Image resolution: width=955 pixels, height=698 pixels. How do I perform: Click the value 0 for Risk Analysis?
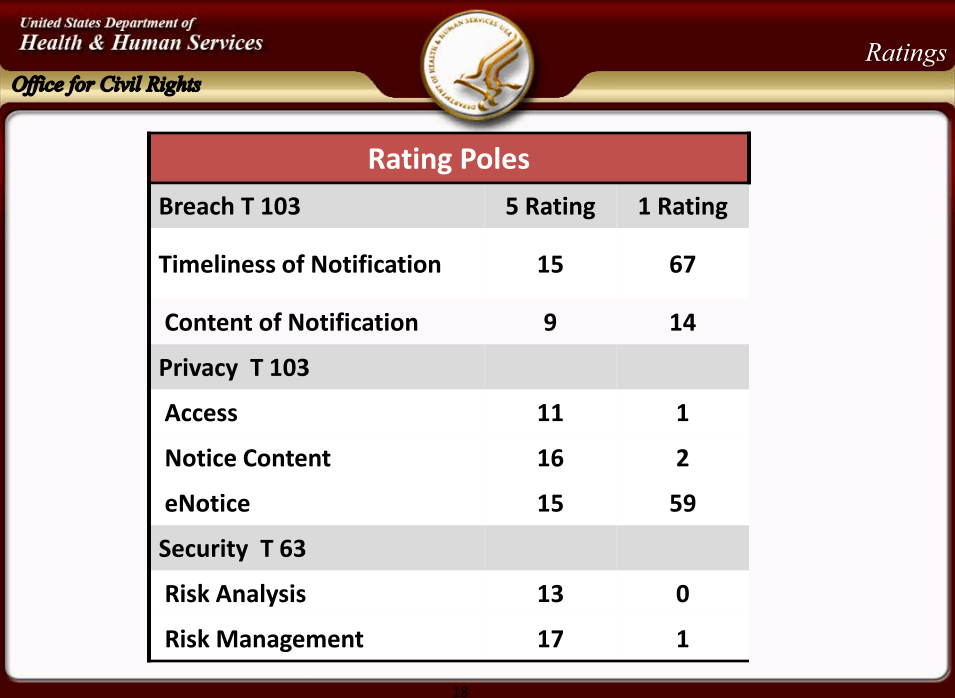coord(683,594)
